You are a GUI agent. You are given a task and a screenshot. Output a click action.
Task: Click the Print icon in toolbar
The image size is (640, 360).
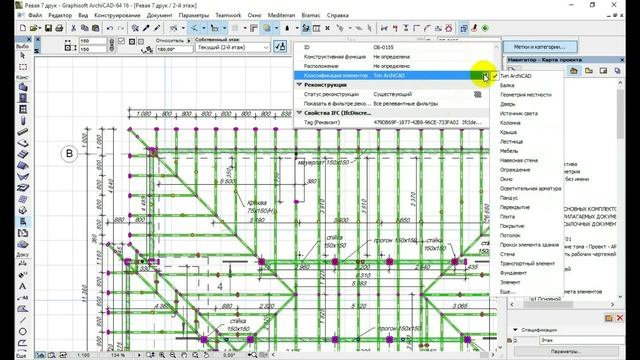[x=59, y=28]
